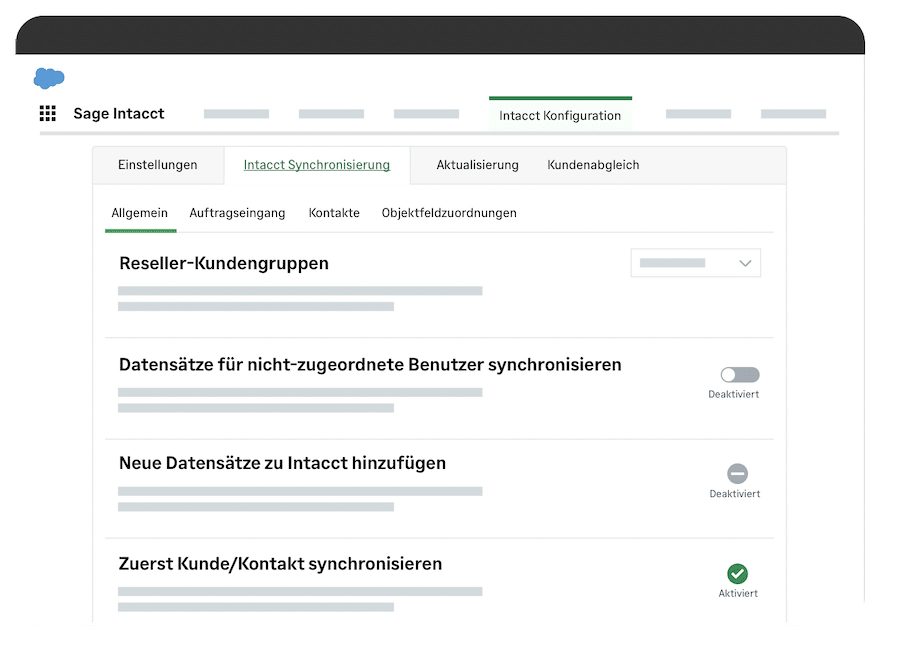Click the Deaktiviert label under the minus icon
The image size is (900, 649).
pyautogui.click(x=735, y=494)
